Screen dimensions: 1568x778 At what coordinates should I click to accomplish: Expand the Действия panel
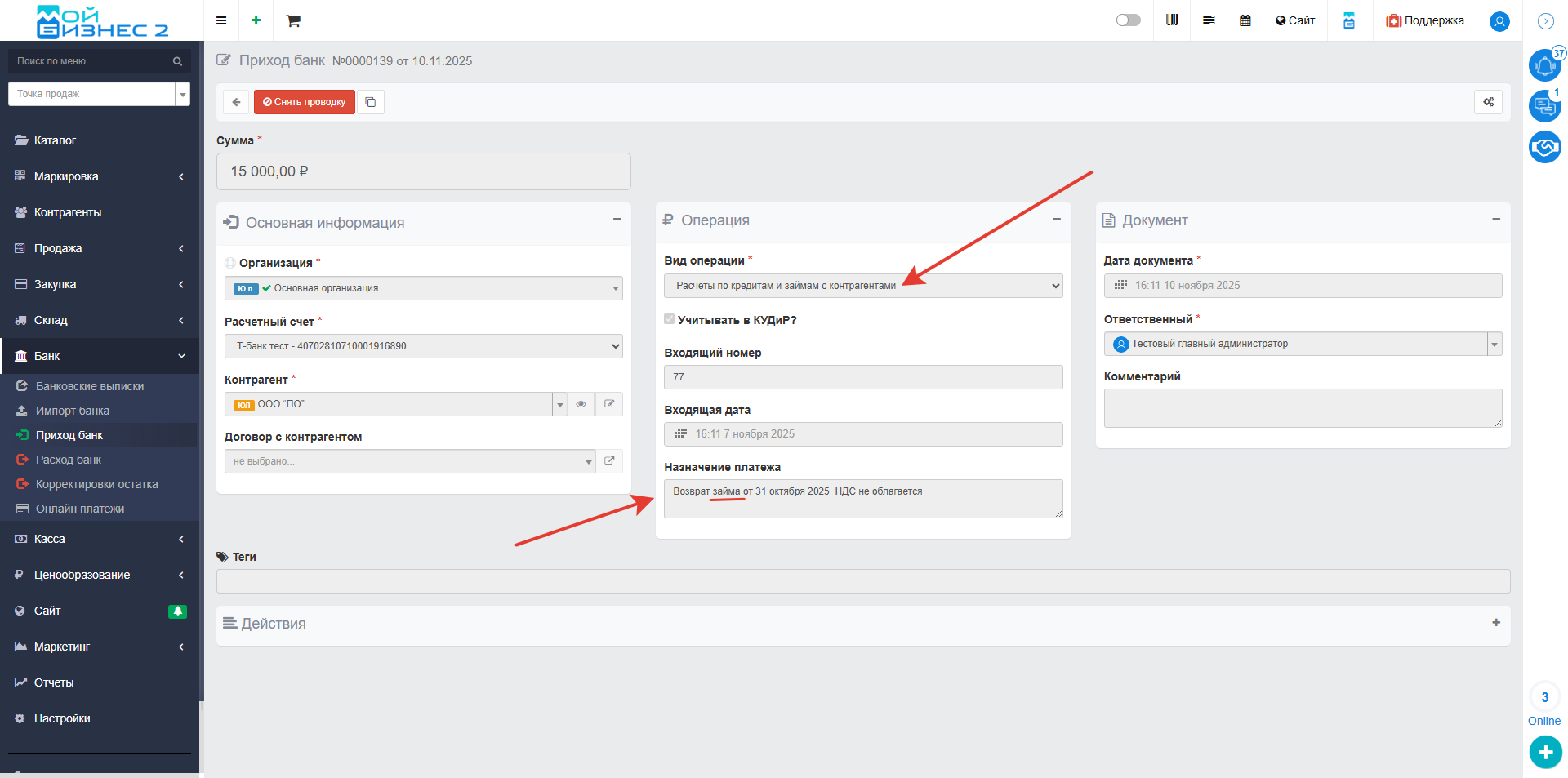click(x=1495, y=623)
